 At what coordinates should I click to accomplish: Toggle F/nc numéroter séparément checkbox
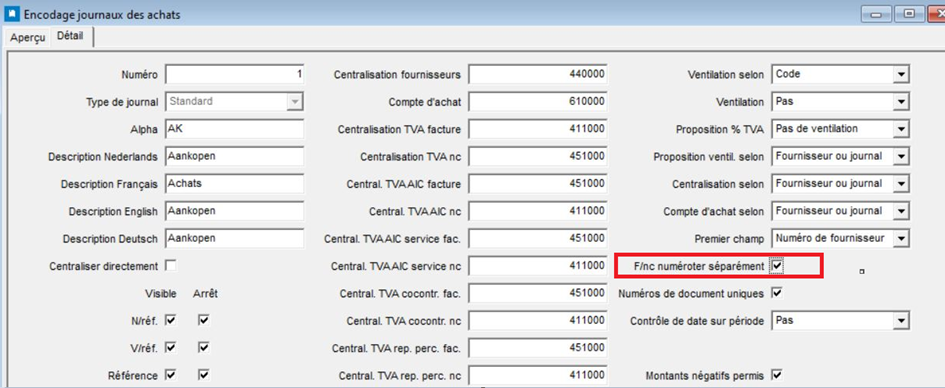click(777, 266)
